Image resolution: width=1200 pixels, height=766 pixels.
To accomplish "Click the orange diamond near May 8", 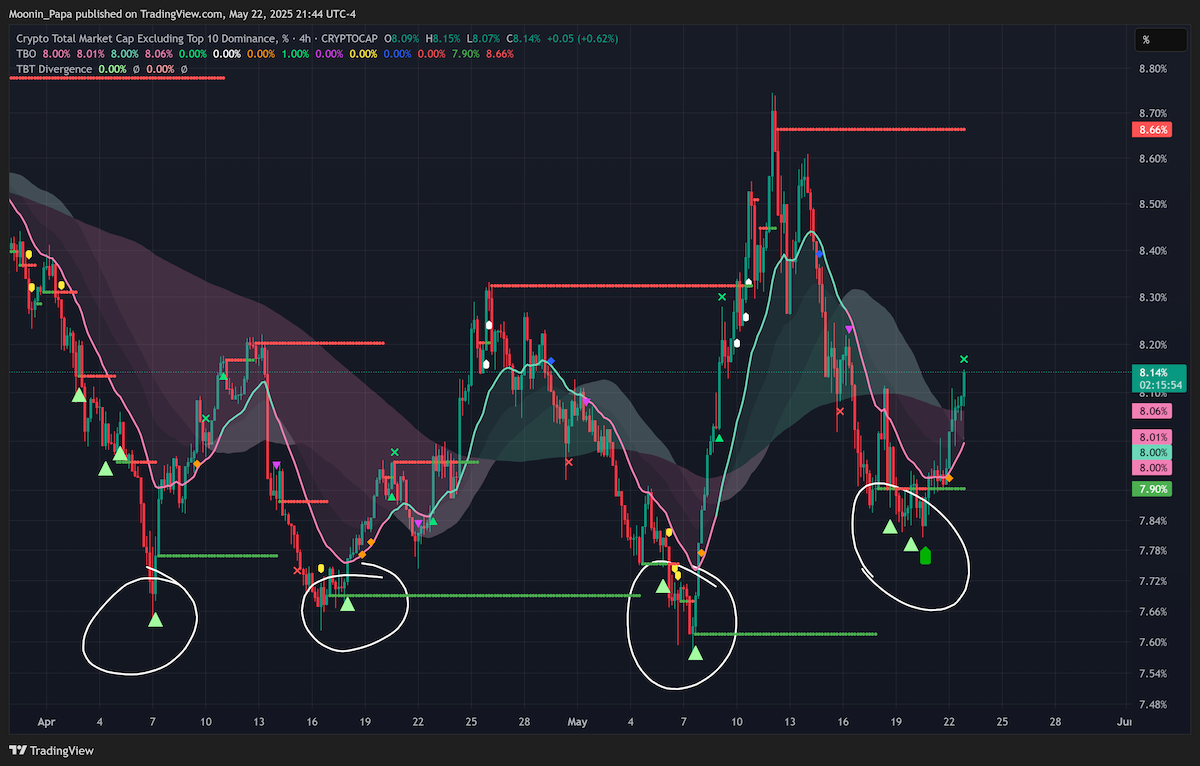I will click(702, 553).
